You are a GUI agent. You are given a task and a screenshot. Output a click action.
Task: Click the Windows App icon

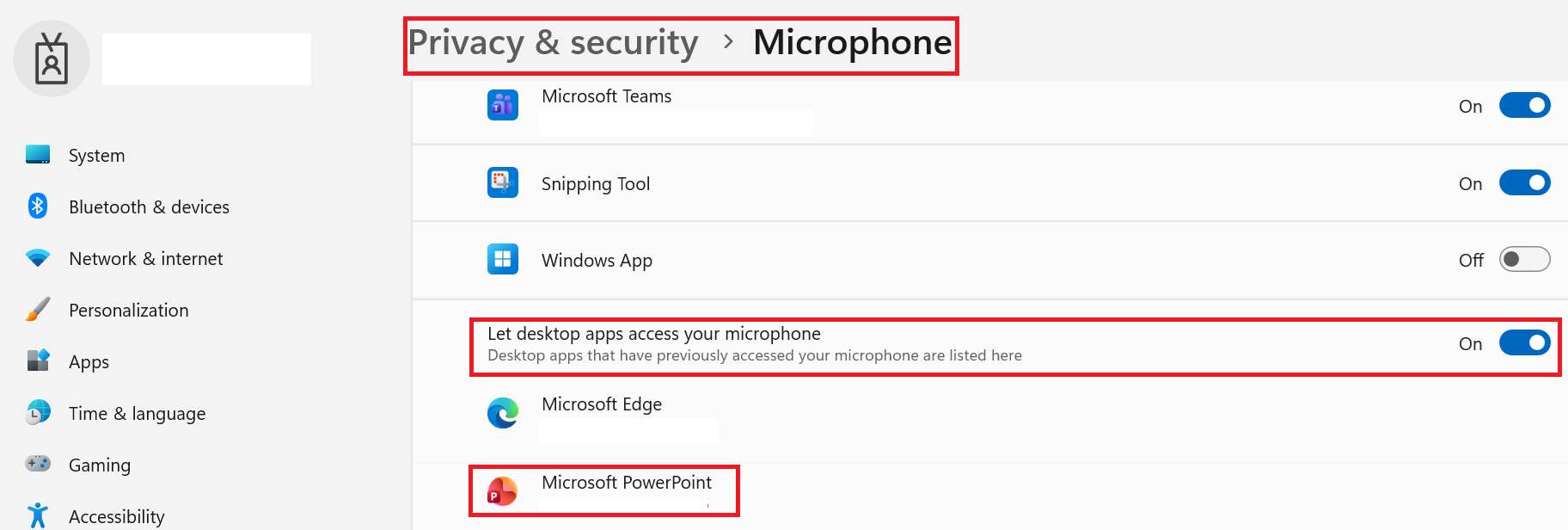tap(503, 259)
